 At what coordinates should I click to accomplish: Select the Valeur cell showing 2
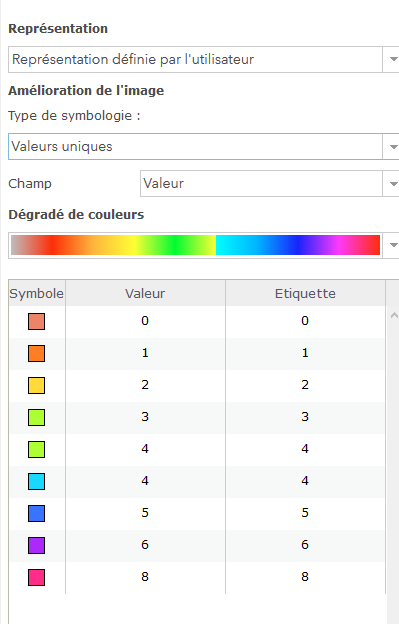[145, 385]
